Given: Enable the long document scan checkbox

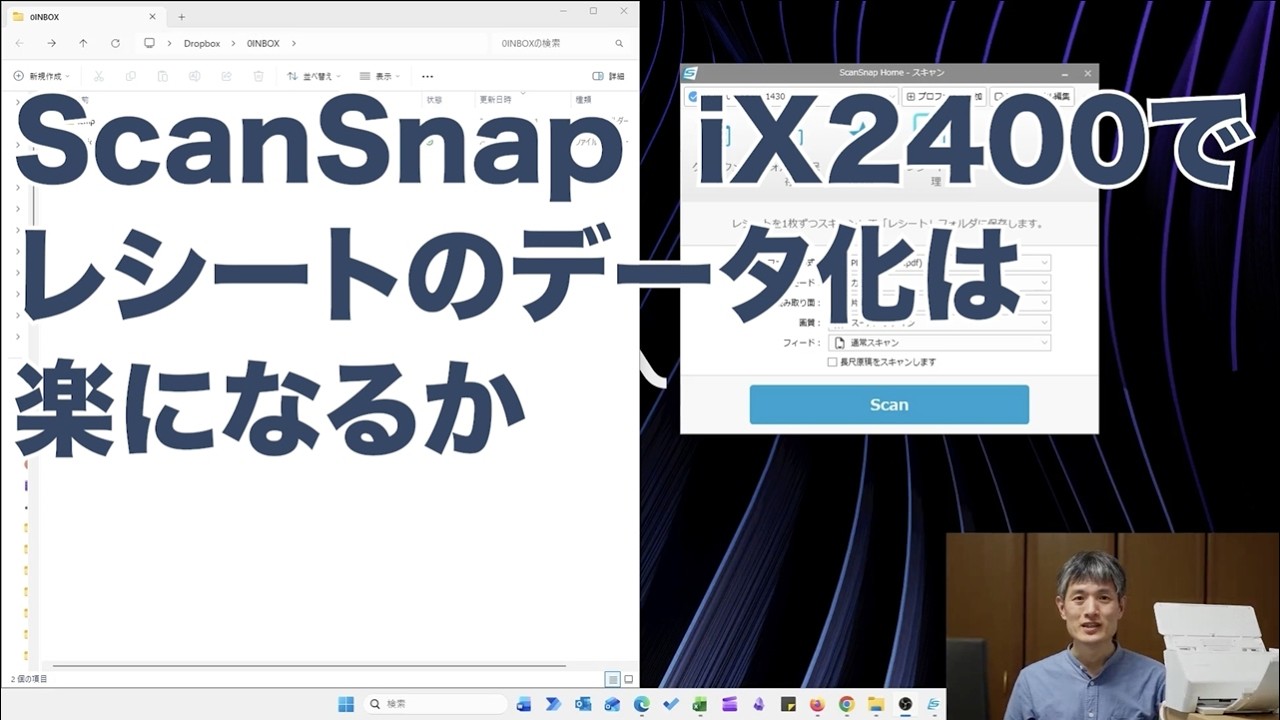Looking at the screenshot, I should [x=832, y=362].
